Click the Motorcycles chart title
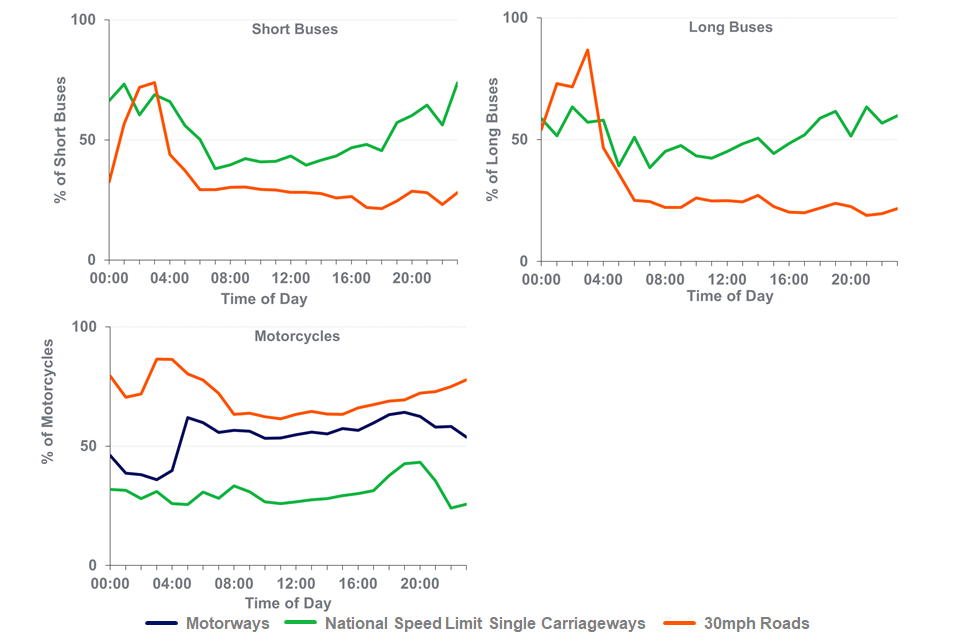The width and height of the screenshot is (960, 640). click(x=296, y=336)
